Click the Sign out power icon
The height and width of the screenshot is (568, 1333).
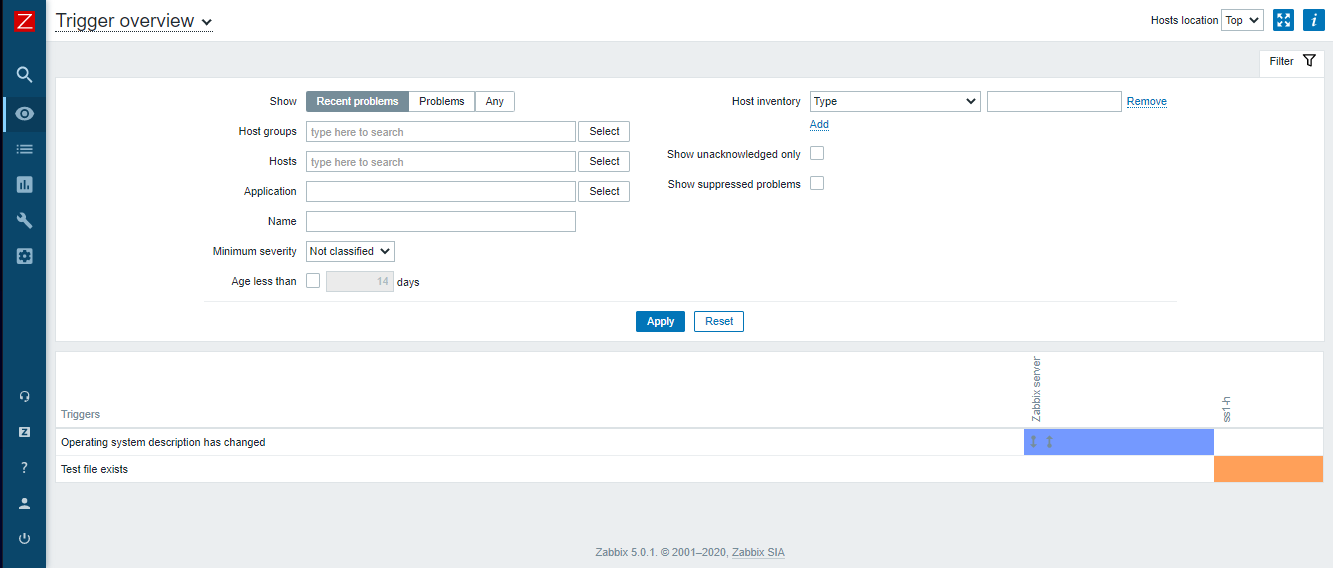(25, 538)
